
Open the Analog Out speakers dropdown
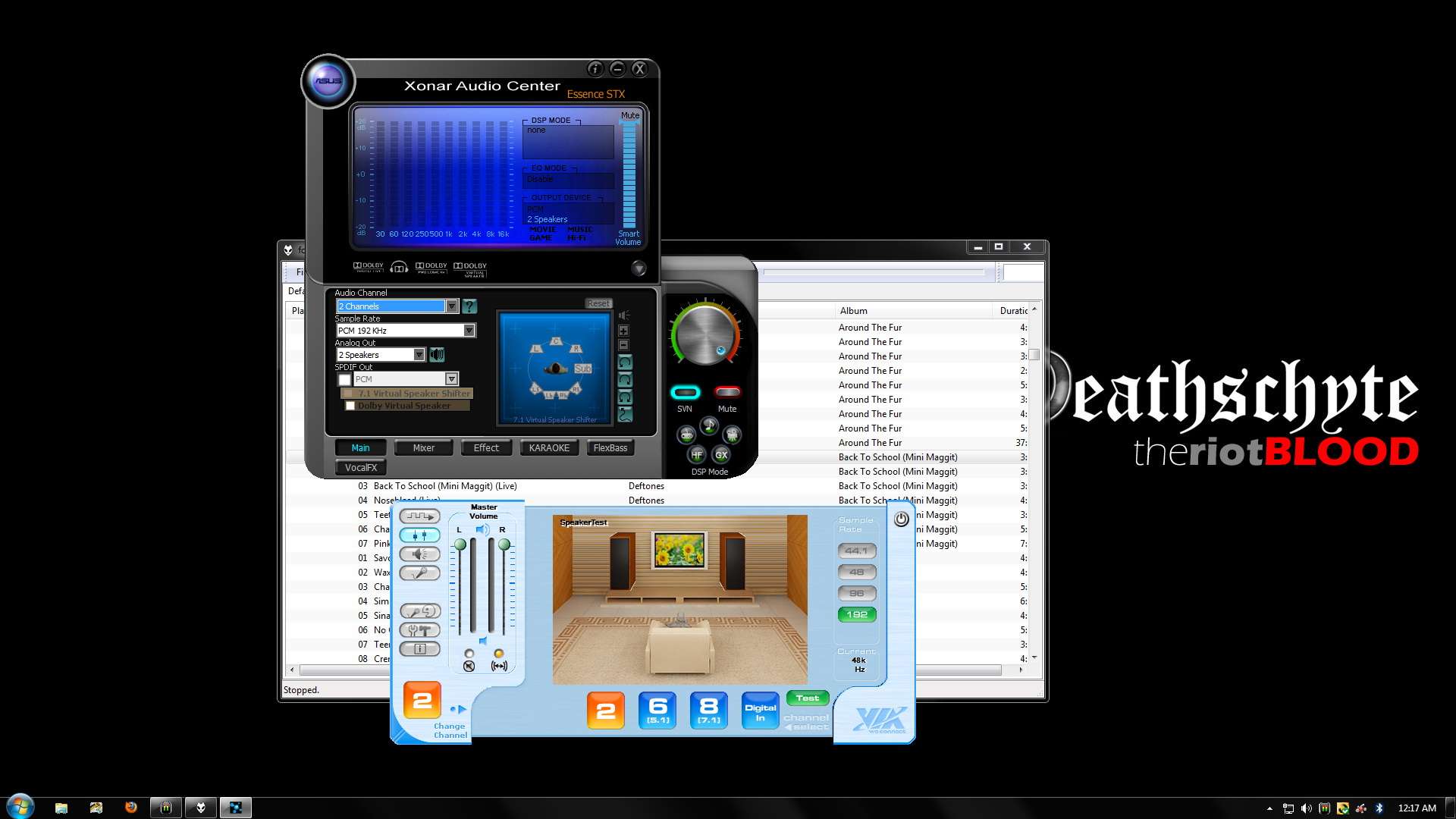click(x=418, y=354)
